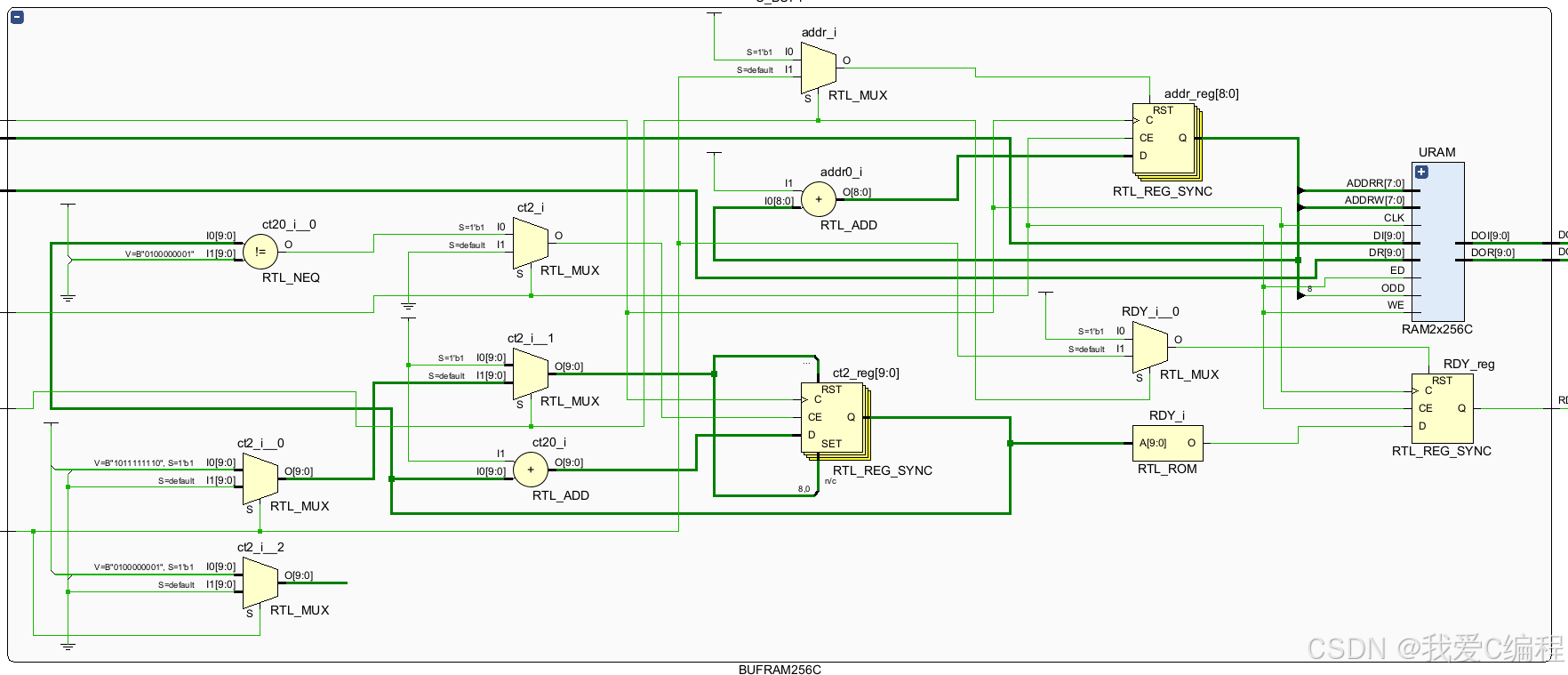Select the ct2_i__0 multiplexer shape
This screenshot has width=1568, height=675.
(x=260, y=479)
